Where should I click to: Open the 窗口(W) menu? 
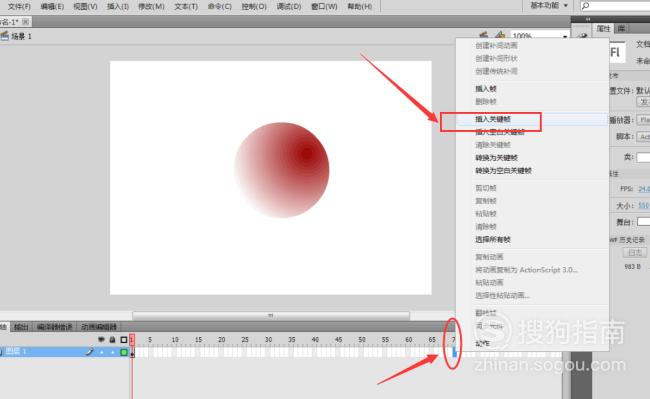(x=324, y=7)
